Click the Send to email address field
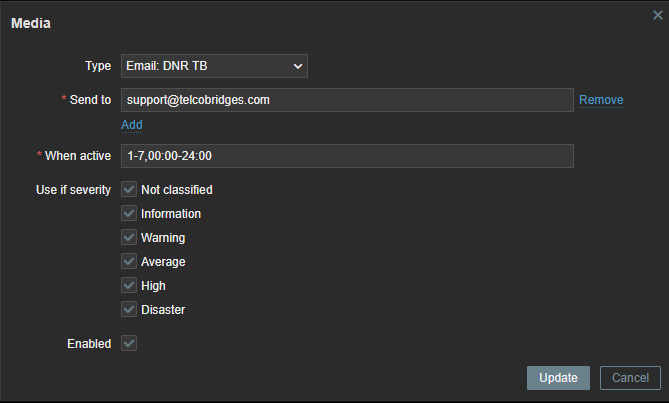This screenshot has width=669, height=403. (346, 100)
